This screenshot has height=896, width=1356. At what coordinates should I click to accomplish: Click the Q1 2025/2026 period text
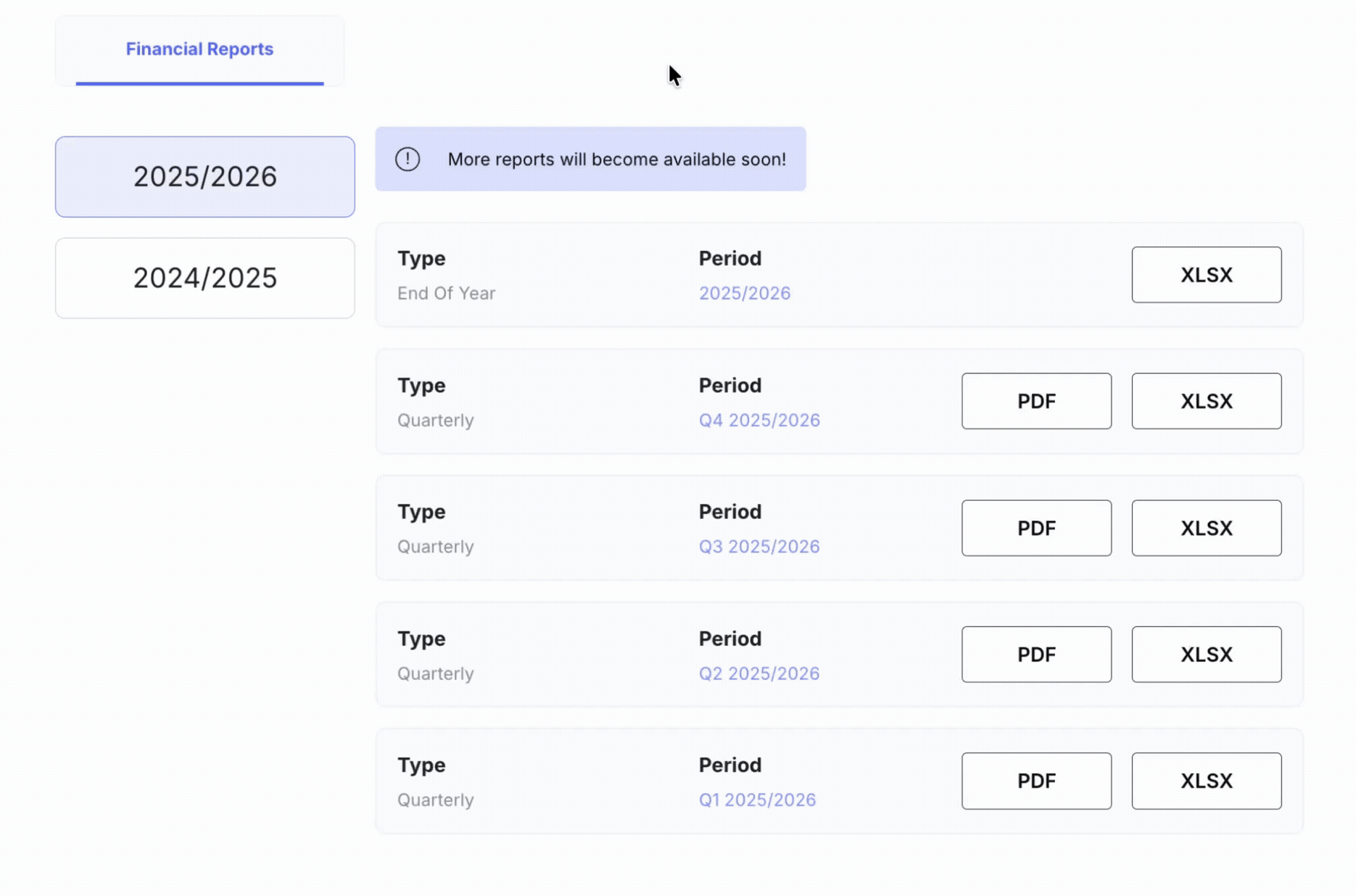757,800
